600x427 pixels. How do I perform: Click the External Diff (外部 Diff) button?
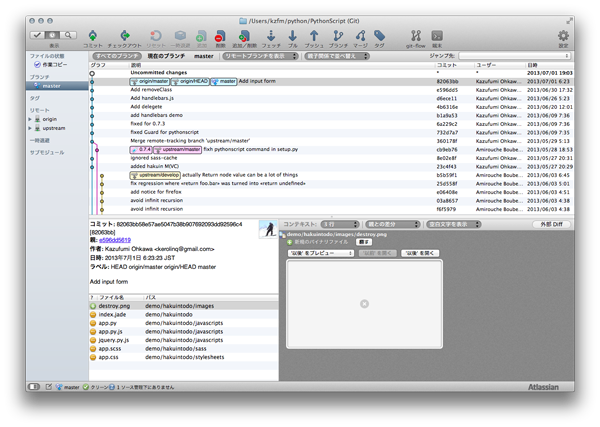pos(551,224)
